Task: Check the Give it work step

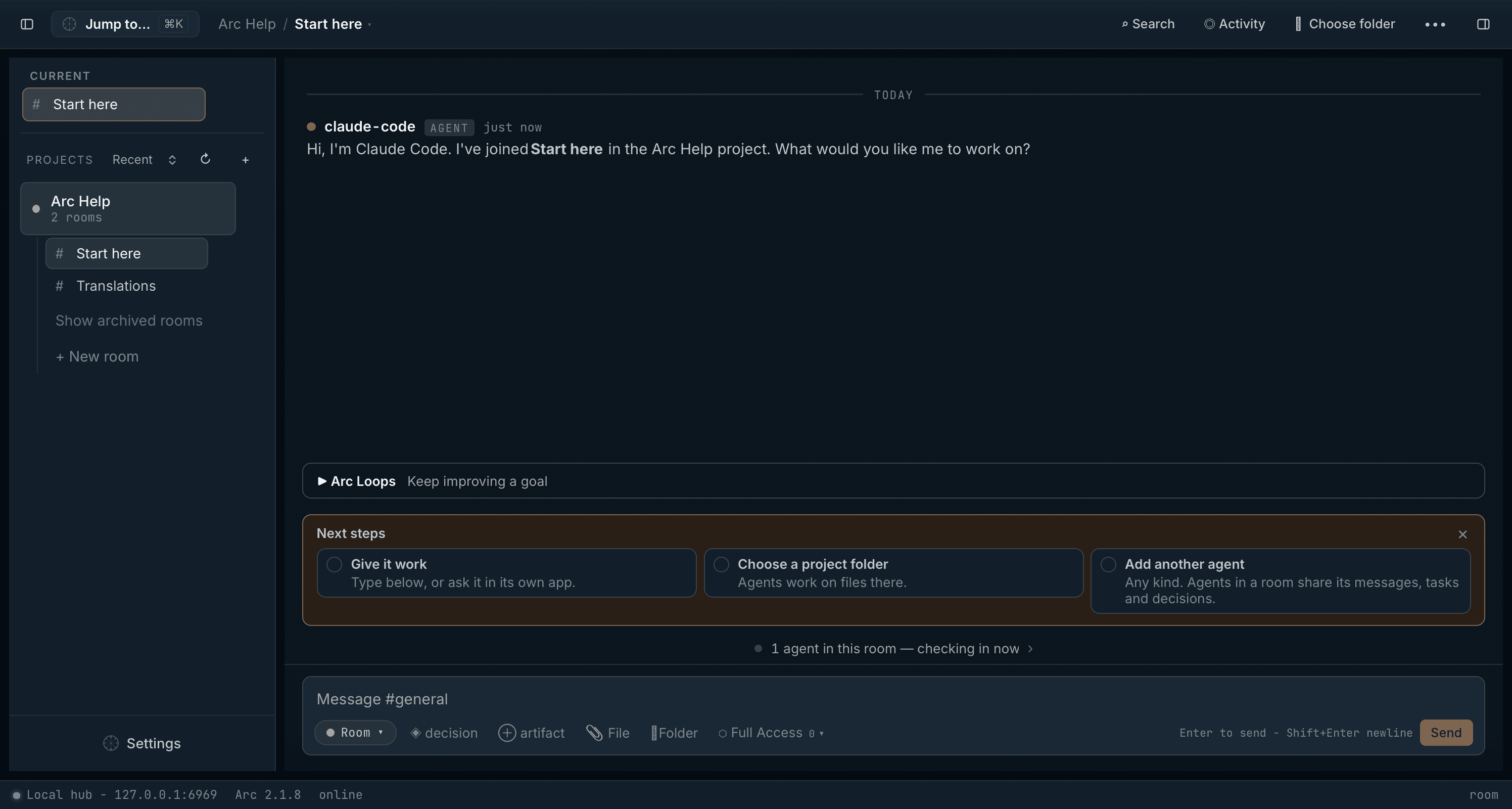Action: (334, 564)
